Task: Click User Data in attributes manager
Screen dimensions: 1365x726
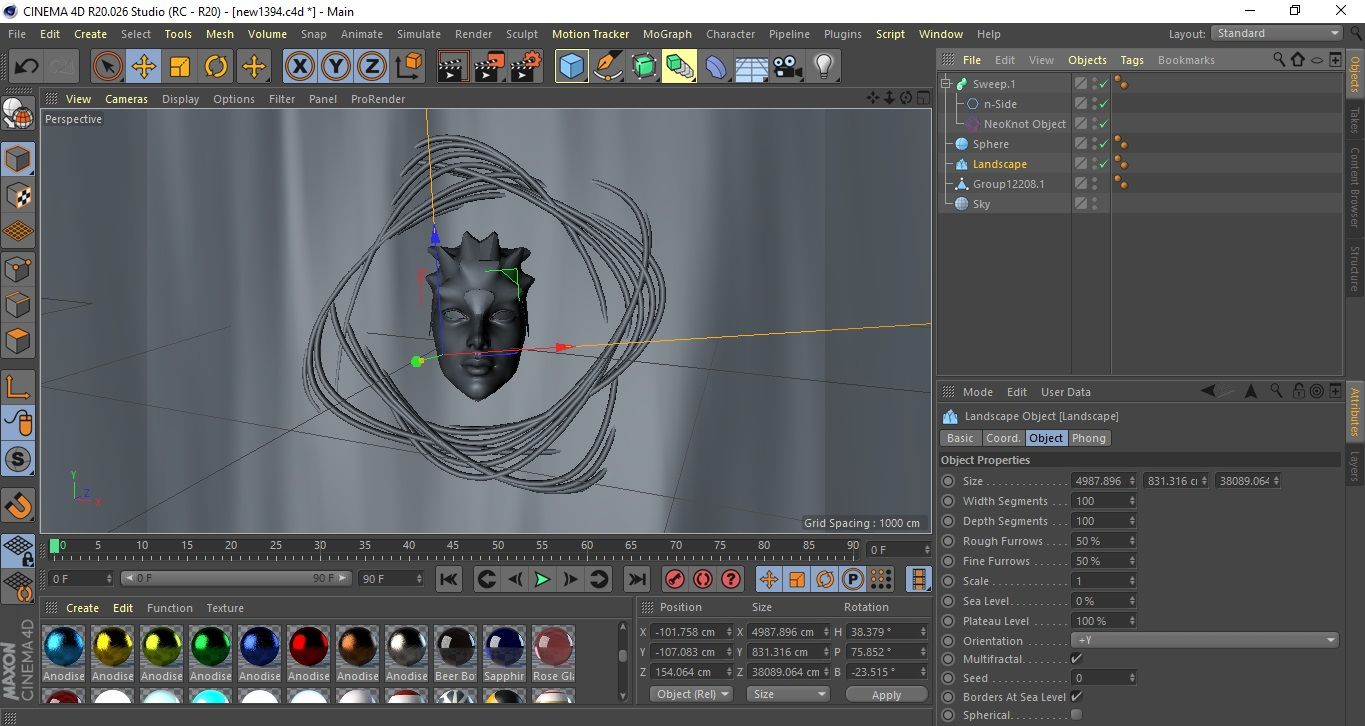Action: click(1065, 392)
